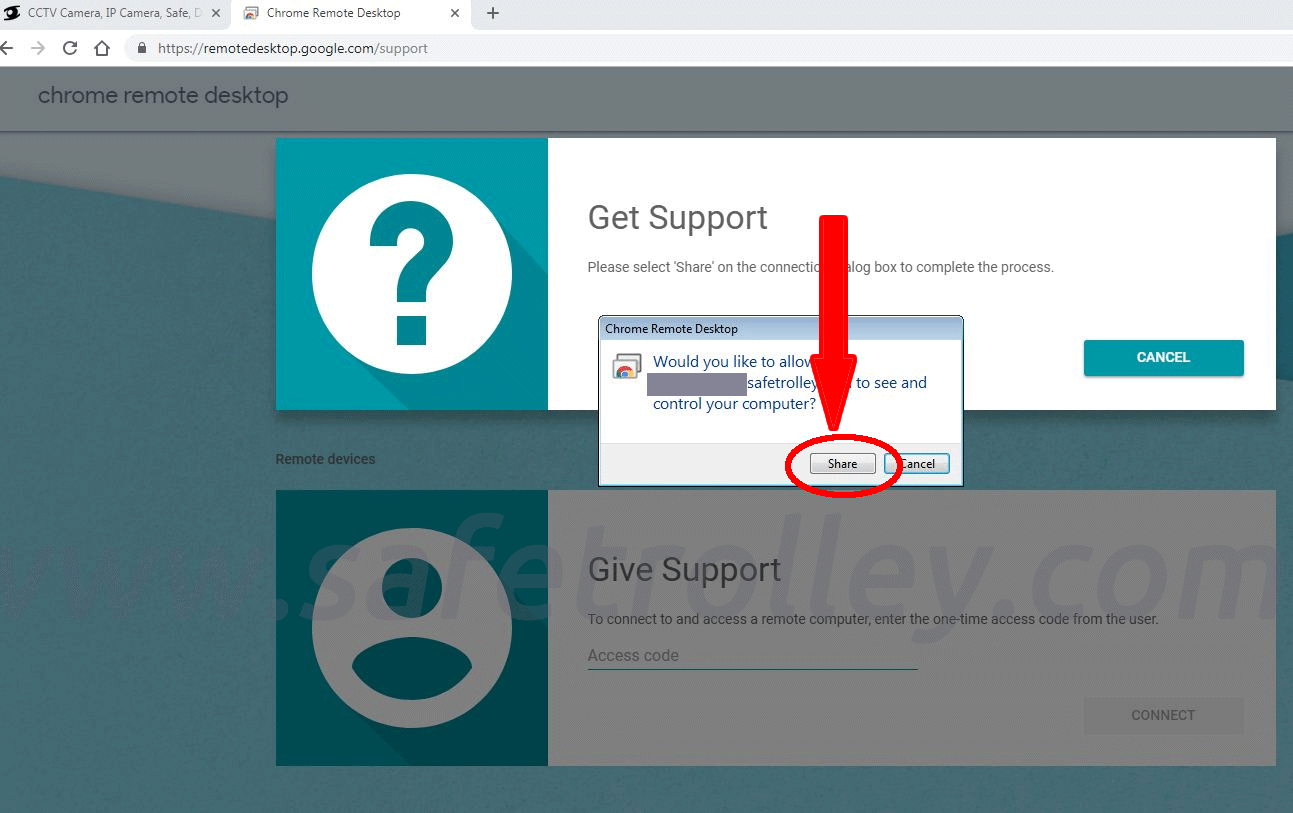Click the 'Get Support' heading
Screen dimensions: 1293x813
pos(678,218)
